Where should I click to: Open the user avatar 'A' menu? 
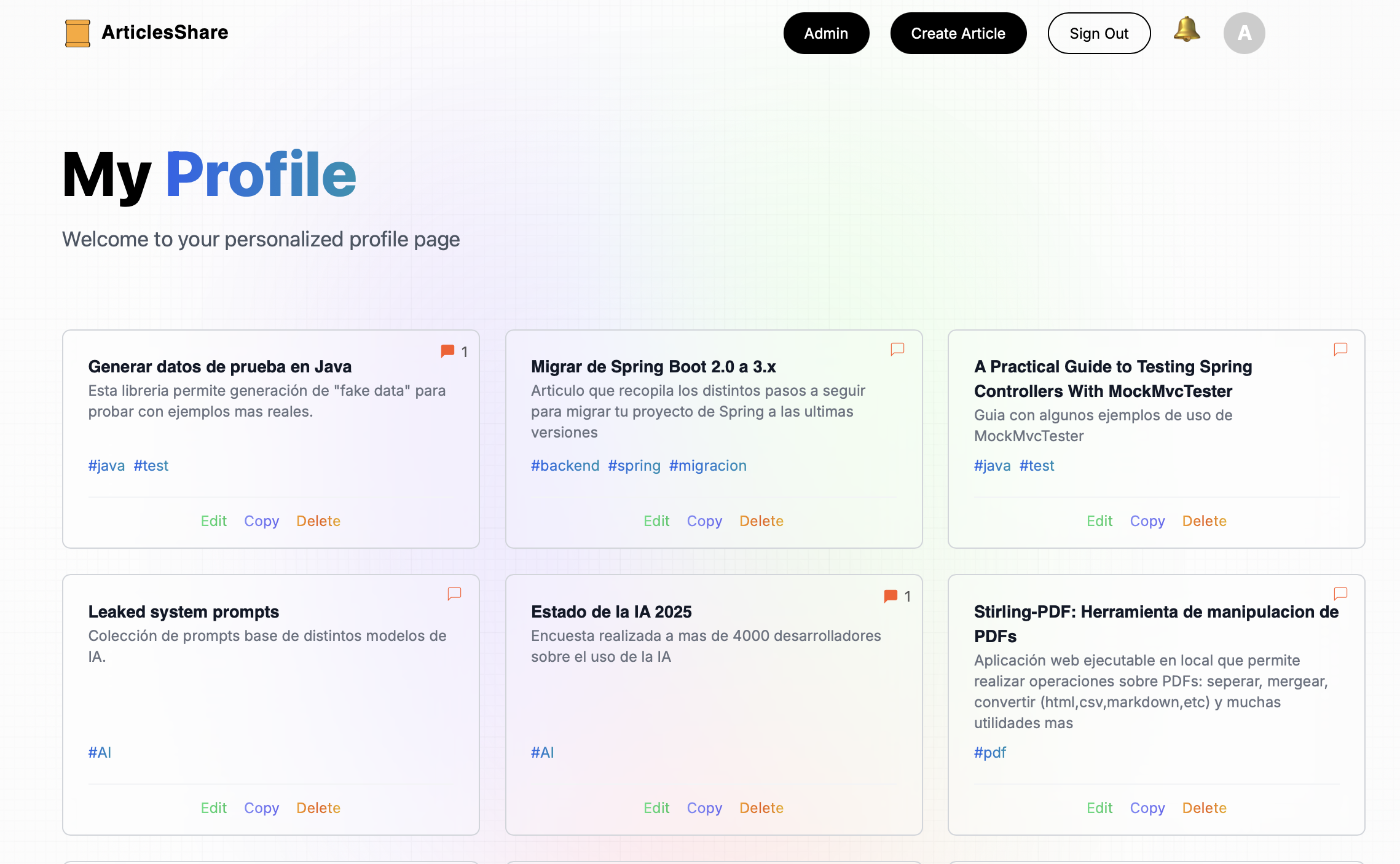[x=1244, y=33]
